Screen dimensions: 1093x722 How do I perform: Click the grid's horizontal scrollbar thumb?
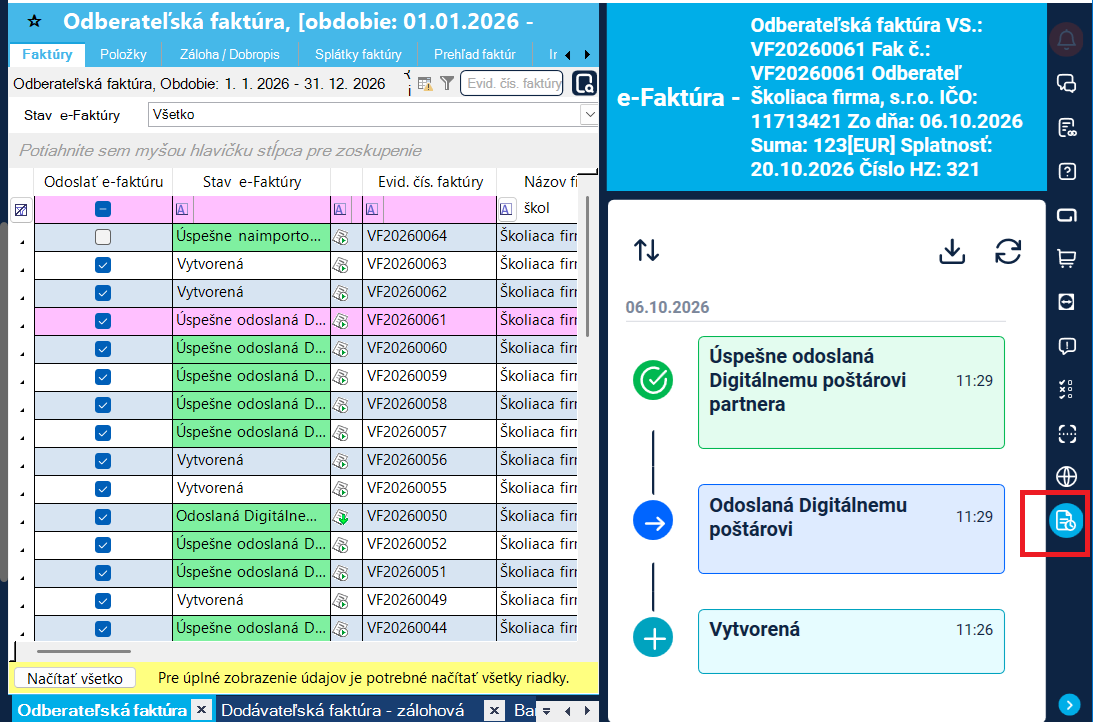[84, 652]
